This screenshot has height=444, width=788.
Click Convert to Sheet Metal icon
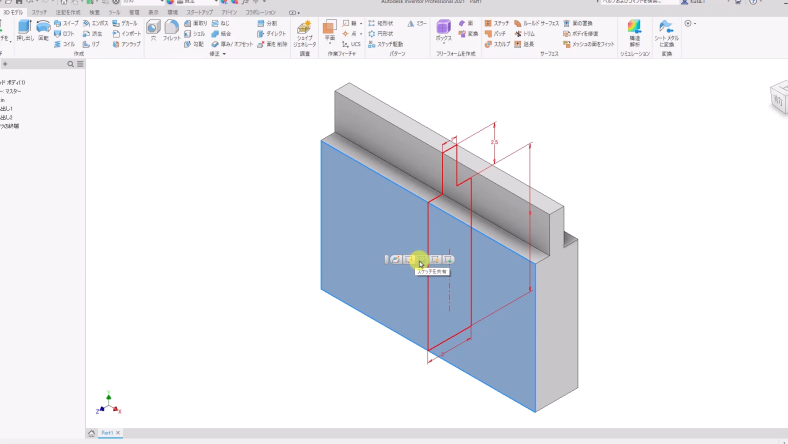pos(667,31)
